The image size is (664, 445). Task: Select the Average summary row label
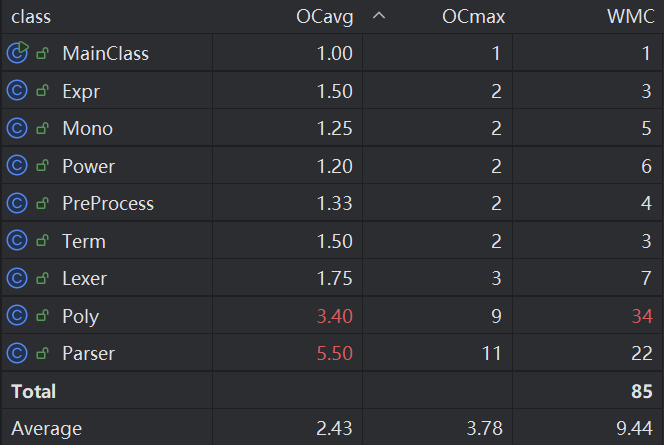pyautogui.click(x=46, y=429)
